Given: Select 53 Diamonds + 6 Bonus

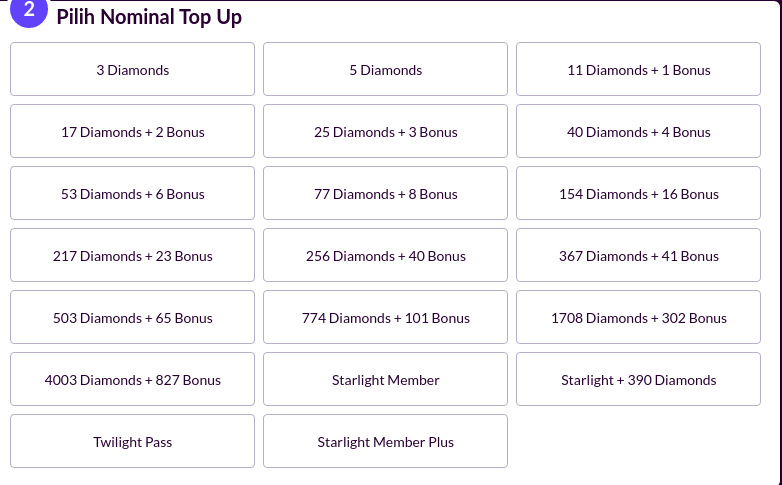Looking at the screenshot, I should pos(133,194).
